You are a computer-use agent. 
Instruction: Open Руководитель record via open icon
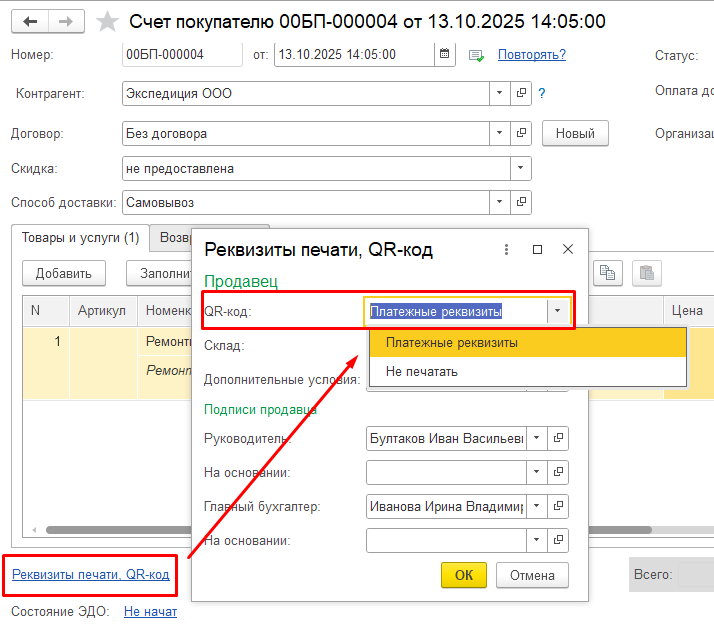click(558, 438)
